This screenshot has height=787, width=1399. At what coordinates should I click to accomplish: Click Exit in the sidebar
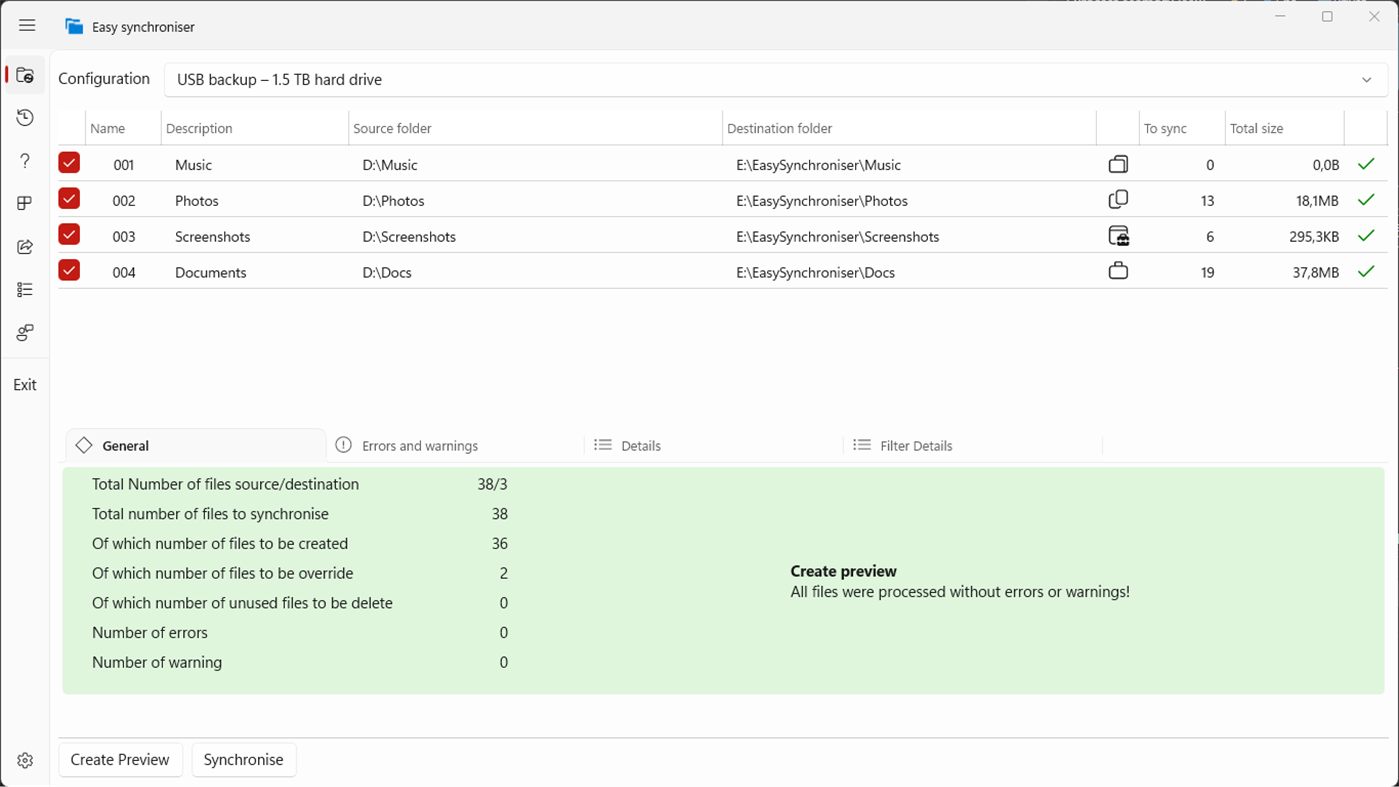25,385
